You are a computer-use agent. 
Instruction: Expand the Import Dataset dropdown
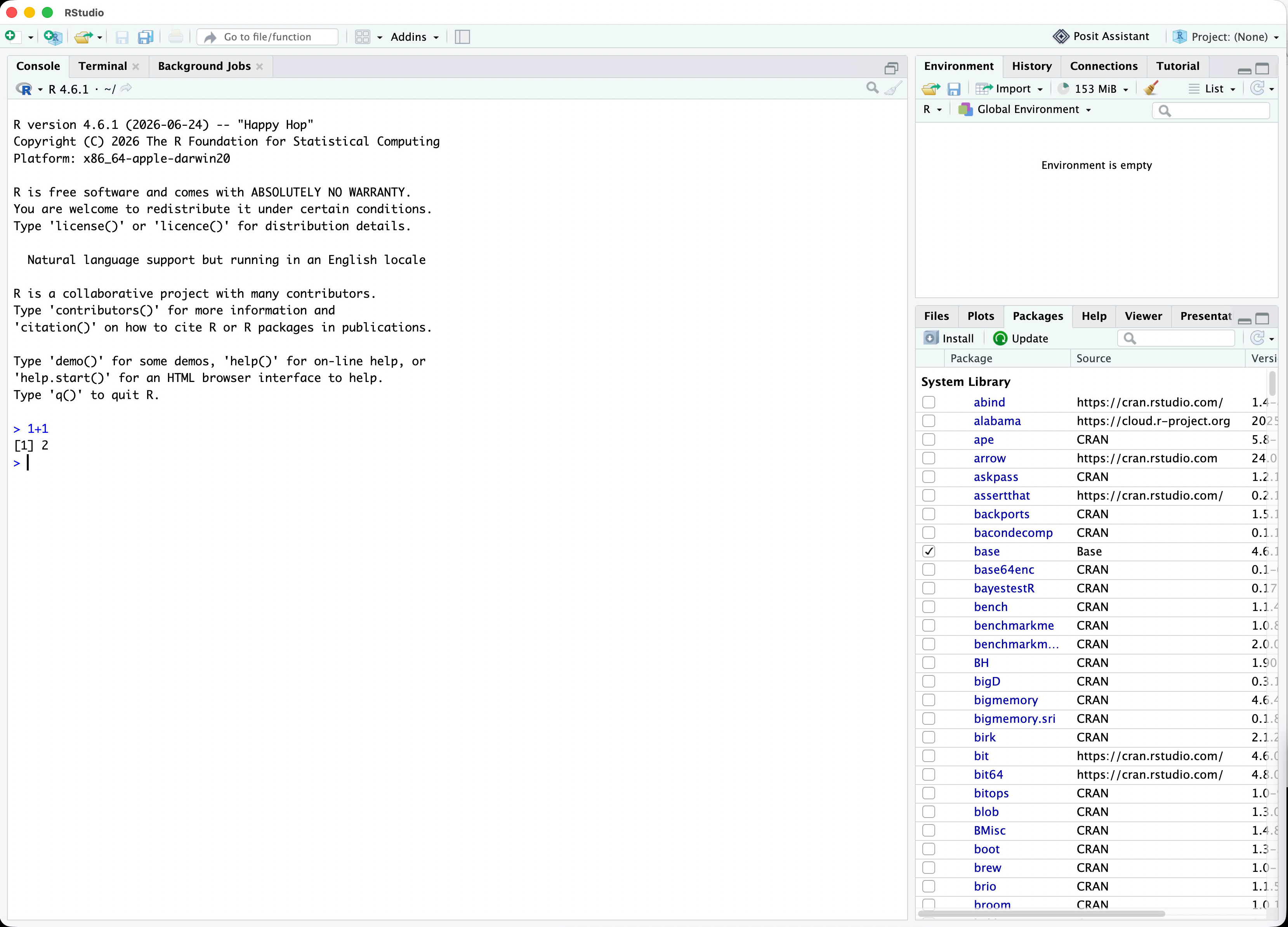[1009, 89]
